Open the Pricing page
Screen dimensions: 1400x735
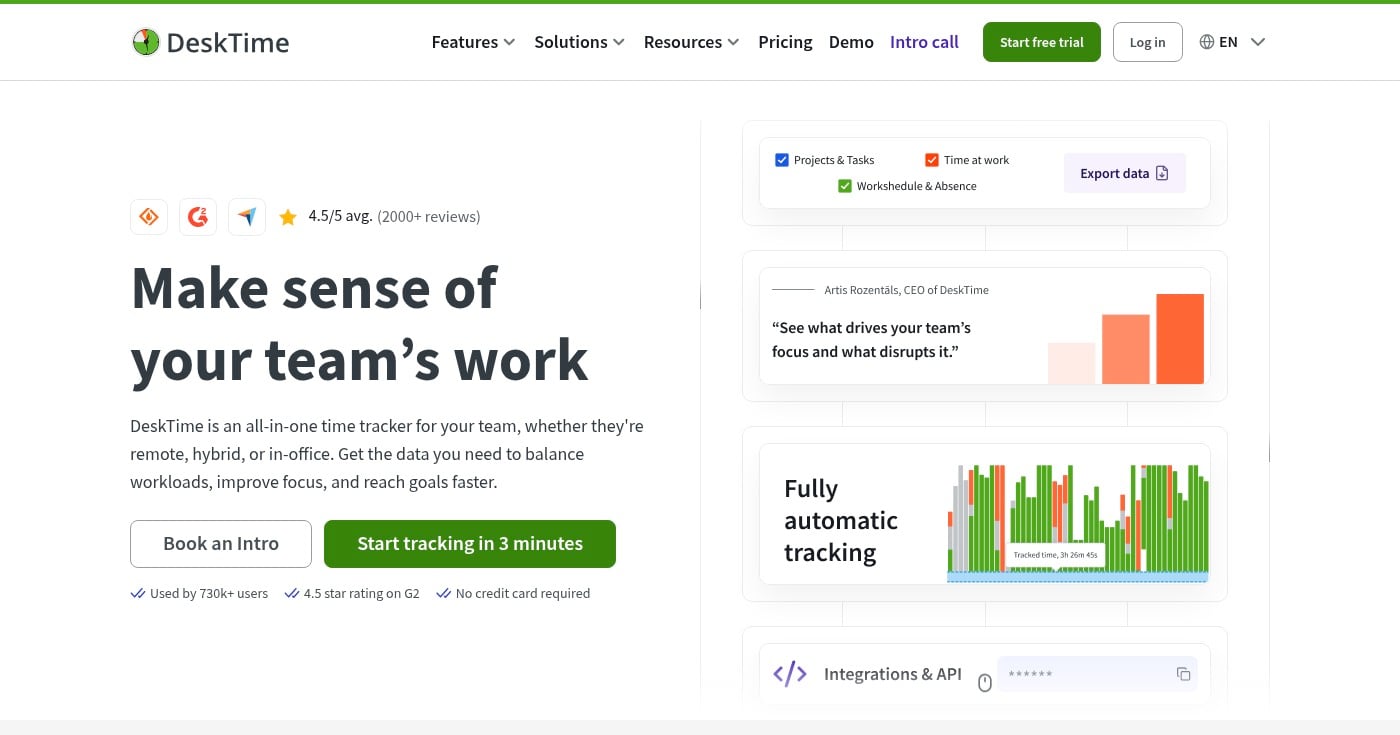pos(785,42)
